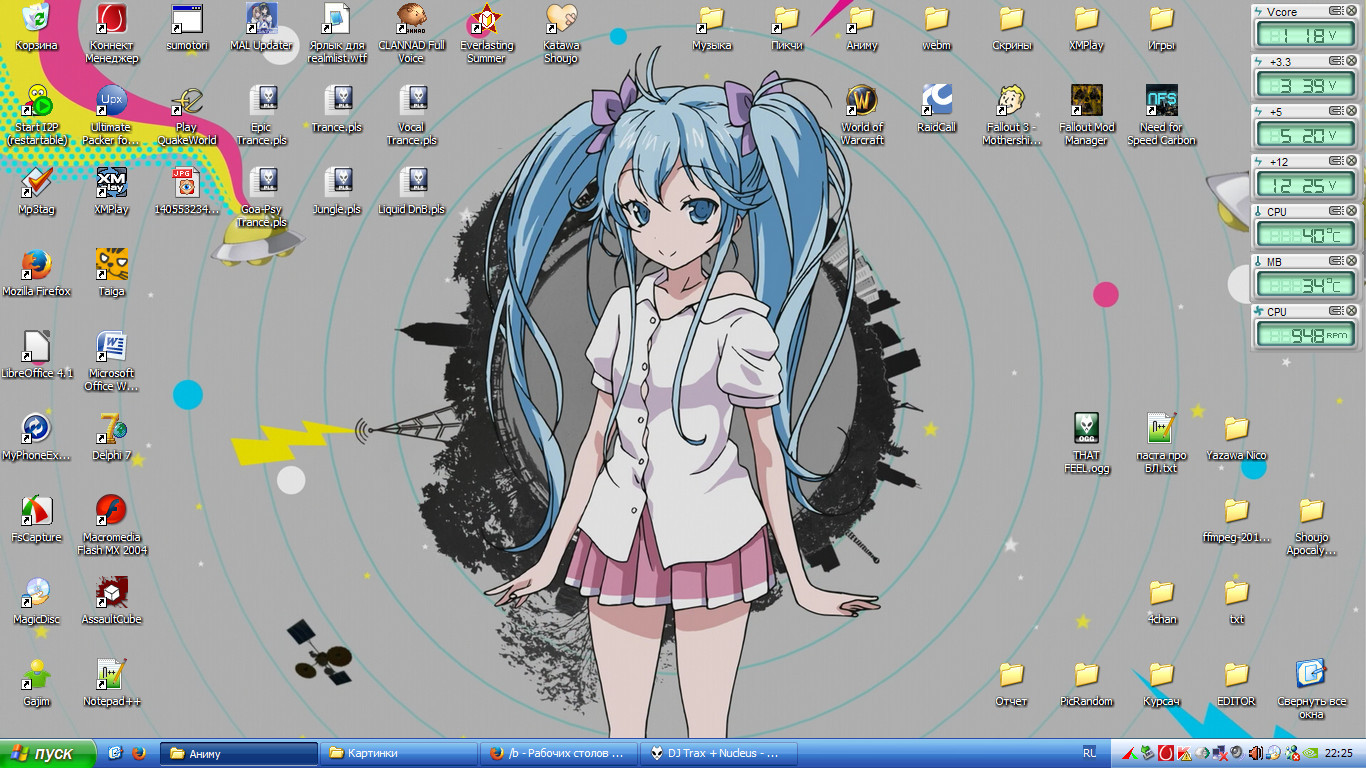Launch Play QuakeWorld
1366x768 pixels.
coord(186,115)
